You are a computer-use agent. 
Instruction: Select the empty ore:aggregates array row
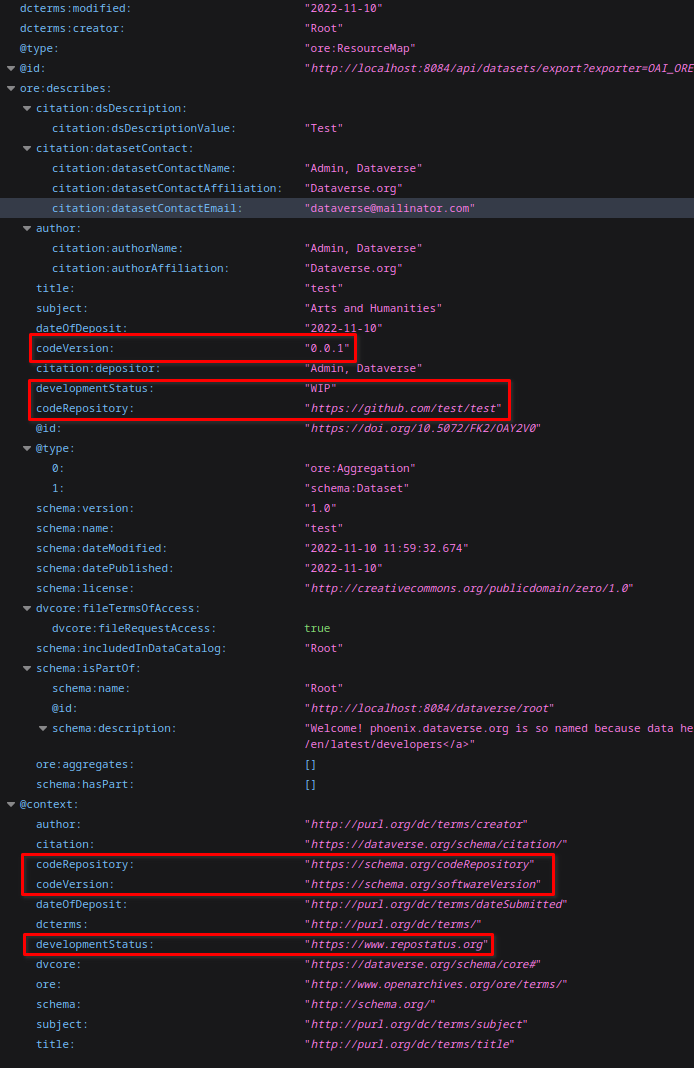coord(347,765)
